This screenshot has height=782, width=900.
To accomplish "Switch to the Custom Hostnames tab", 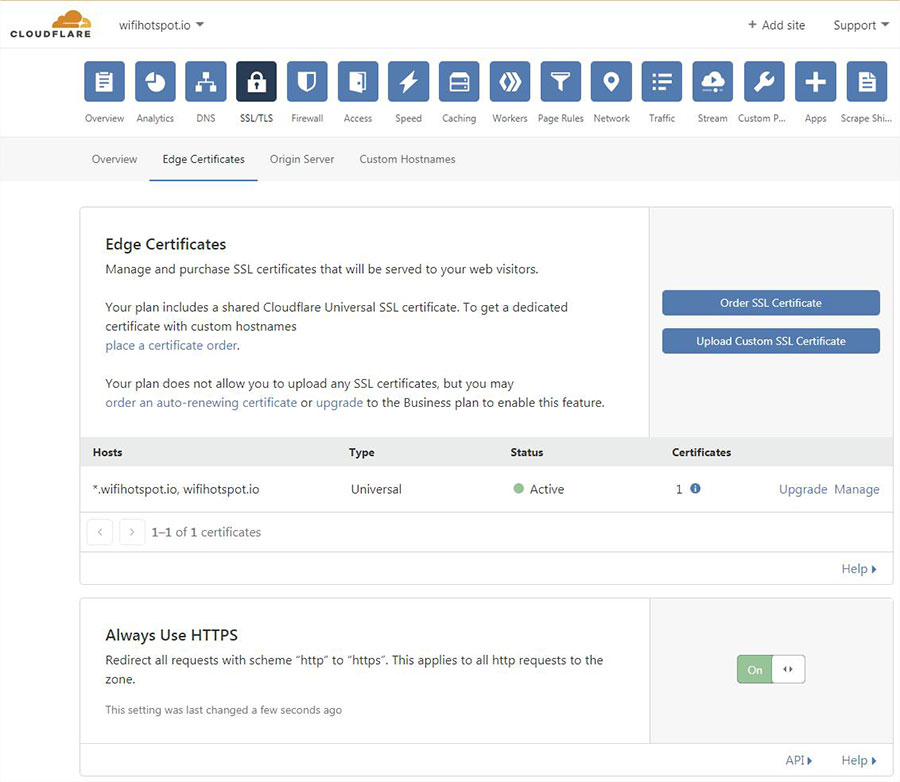I will (407, 159).
